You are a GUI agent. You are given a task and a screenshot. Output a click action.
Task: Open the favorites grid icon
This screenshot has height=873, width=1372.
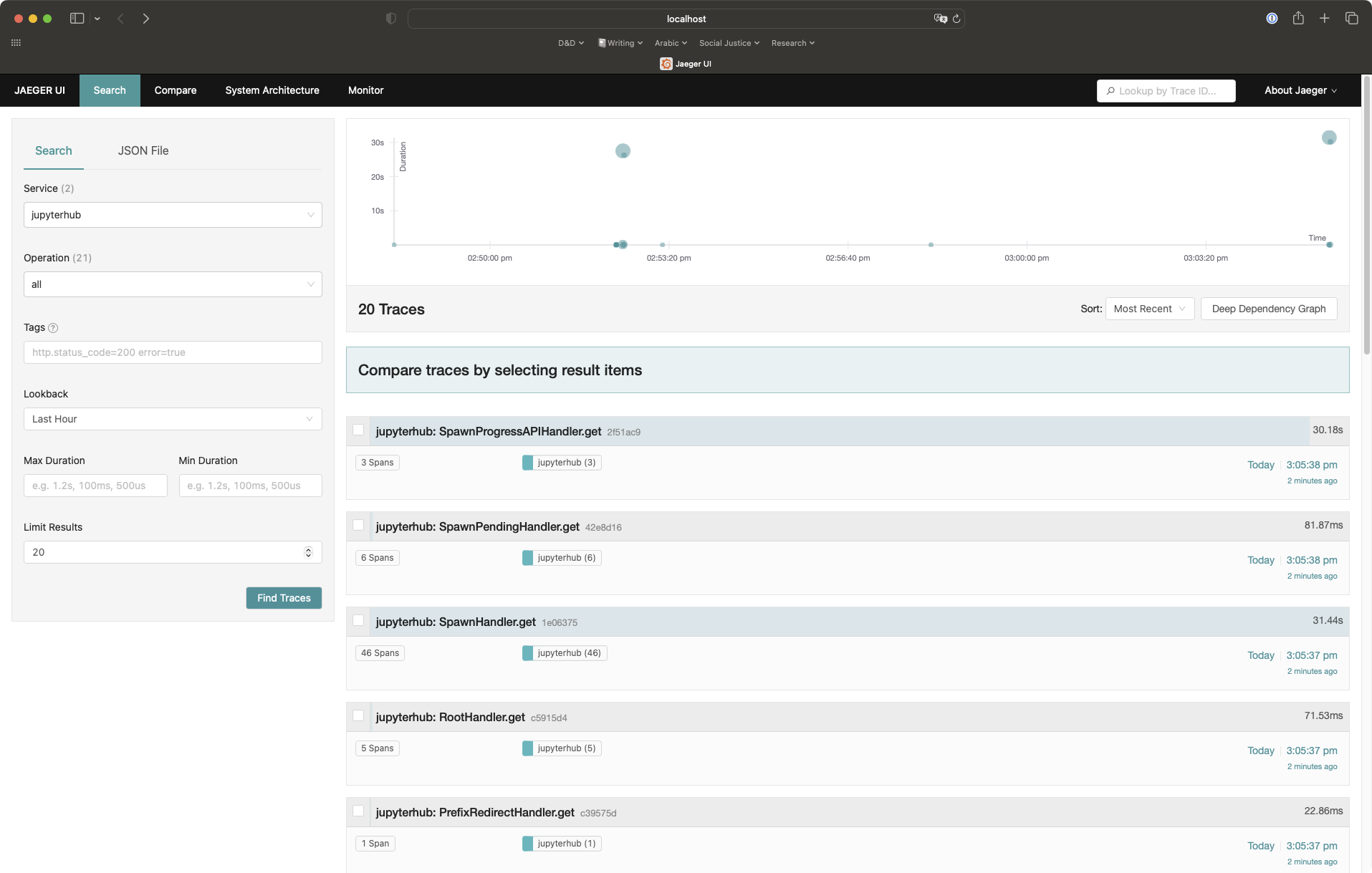(x=16, y=43)
